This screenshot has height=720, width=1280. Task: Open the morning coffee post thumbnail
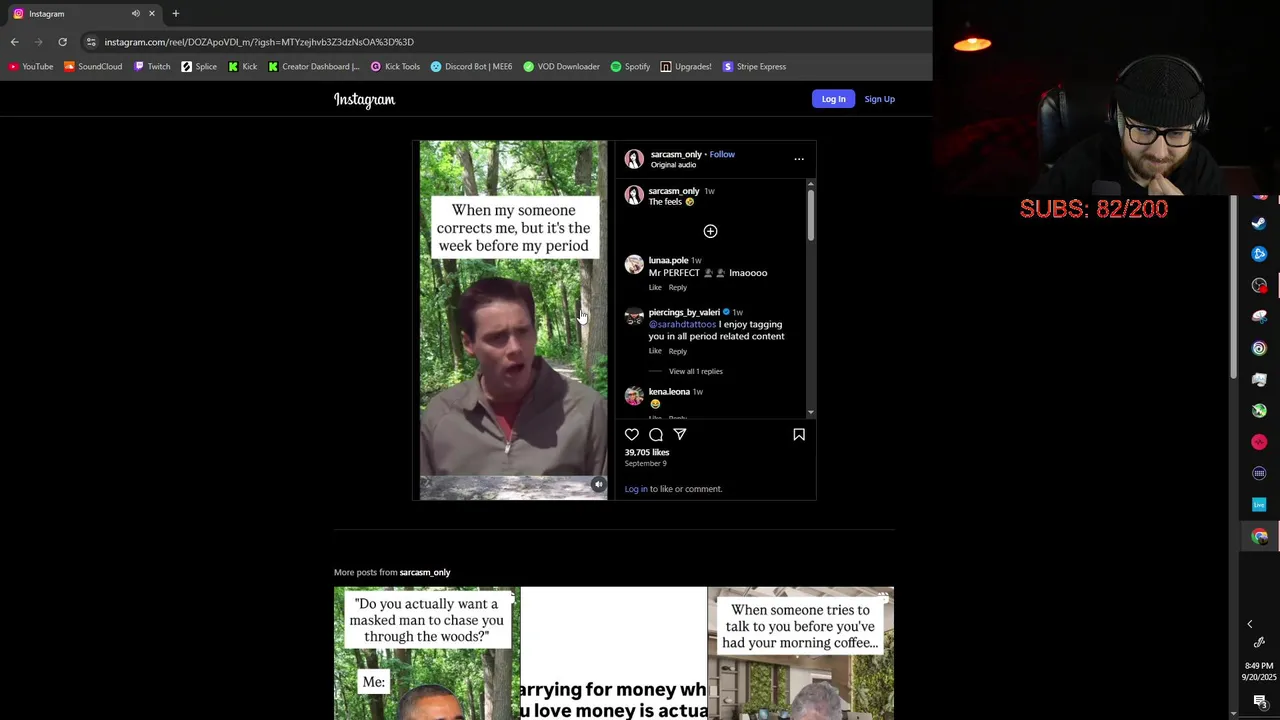pyautogui.click(x=800, y=653)
